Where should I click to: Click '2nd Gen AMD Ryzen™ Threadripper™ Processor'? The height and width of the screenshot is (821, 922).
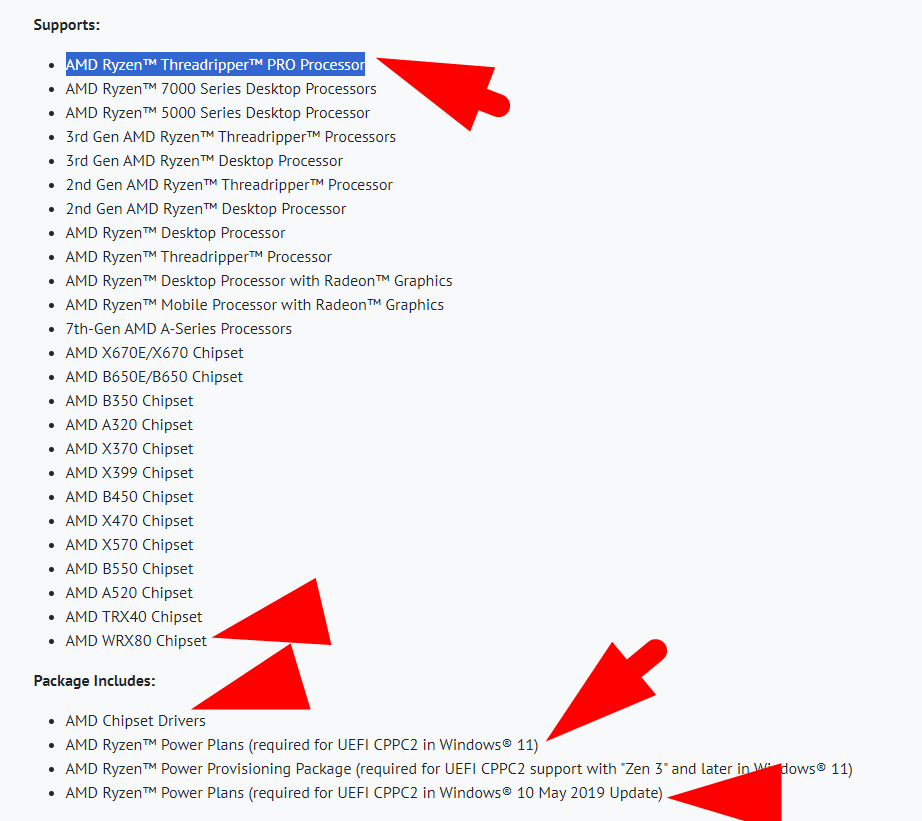click(229, 185)
